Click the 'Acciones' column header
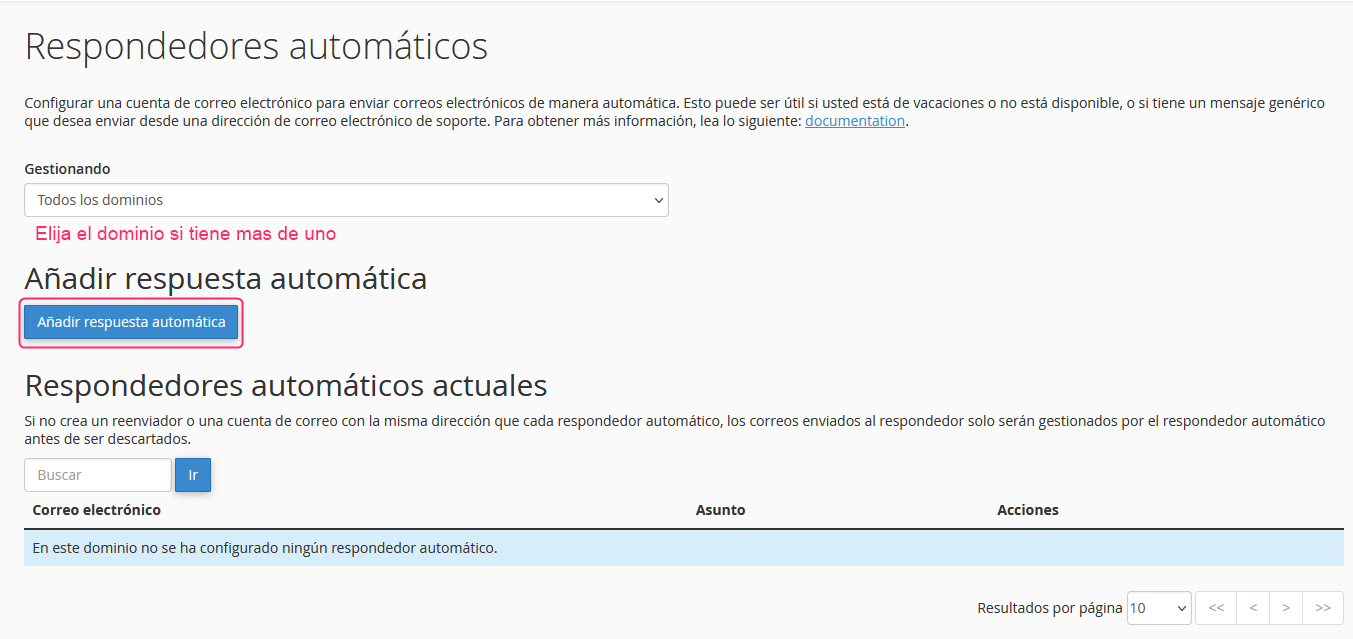Viewport: 1353px width, 639px height. click(1027, 510)
